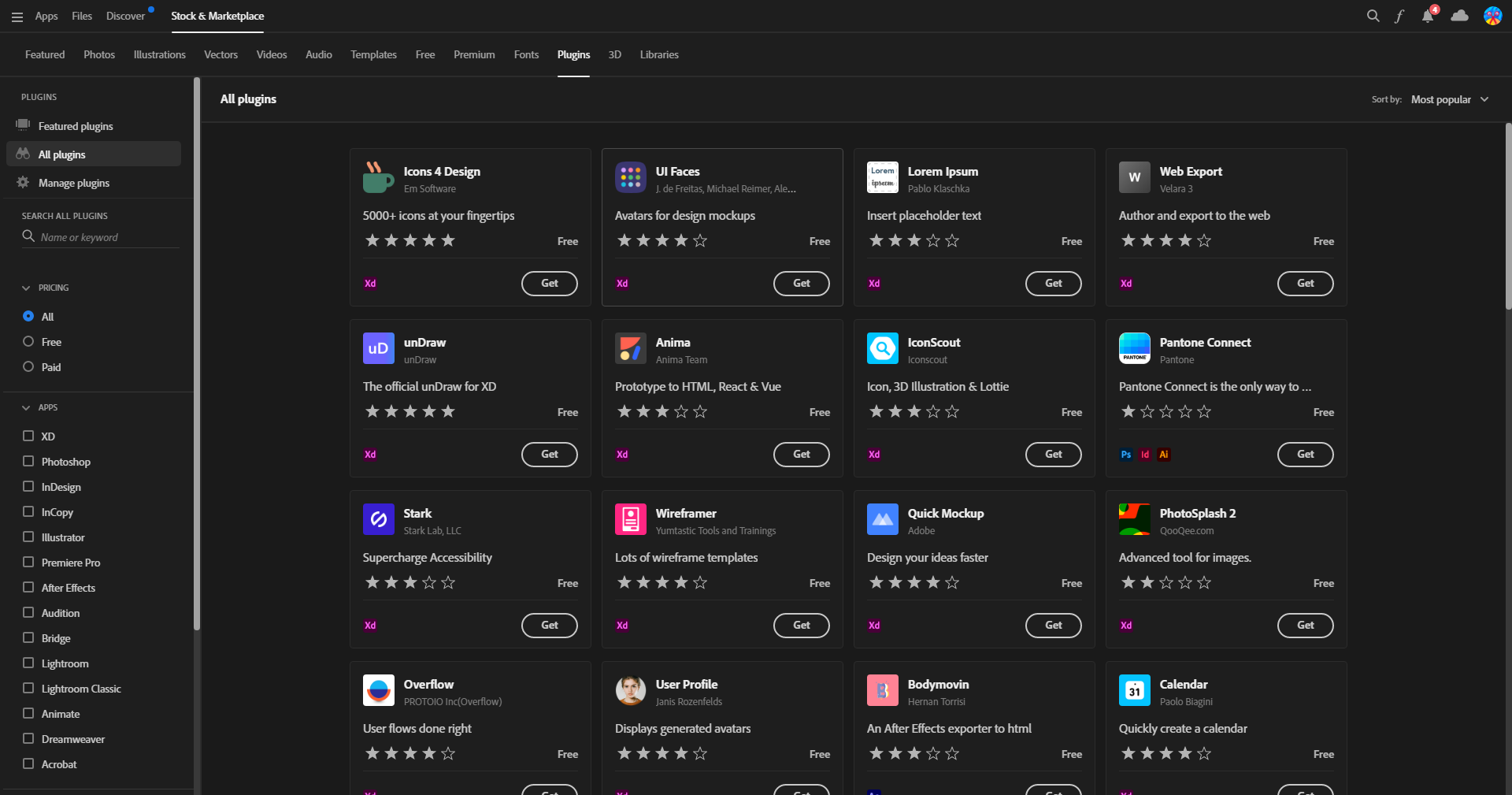Screen dimensions: 1512x795
Task: Click the Calendar plugin icon
Action: point(1135,690)
